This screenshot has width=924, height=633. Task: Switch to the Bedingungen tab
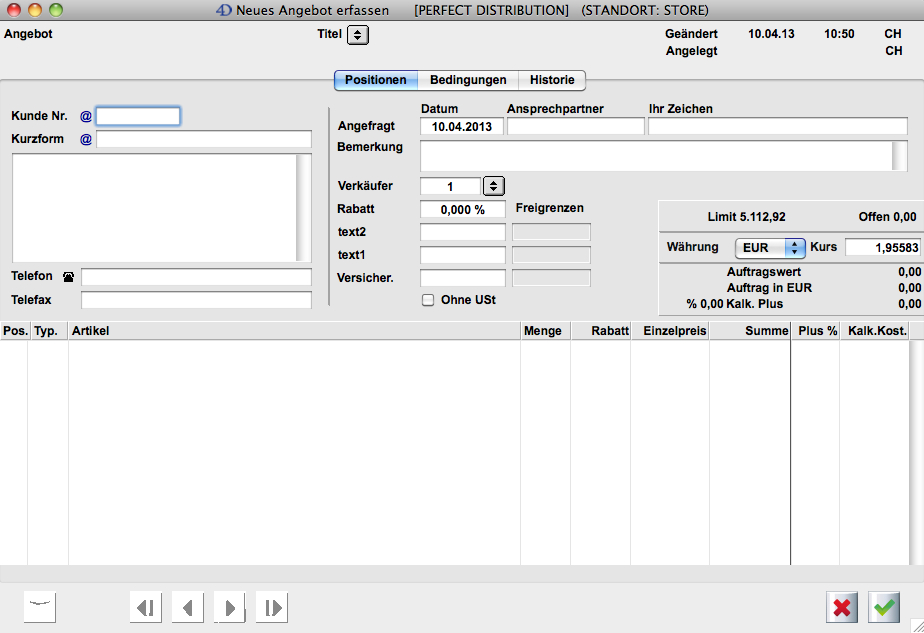point(468,80)
